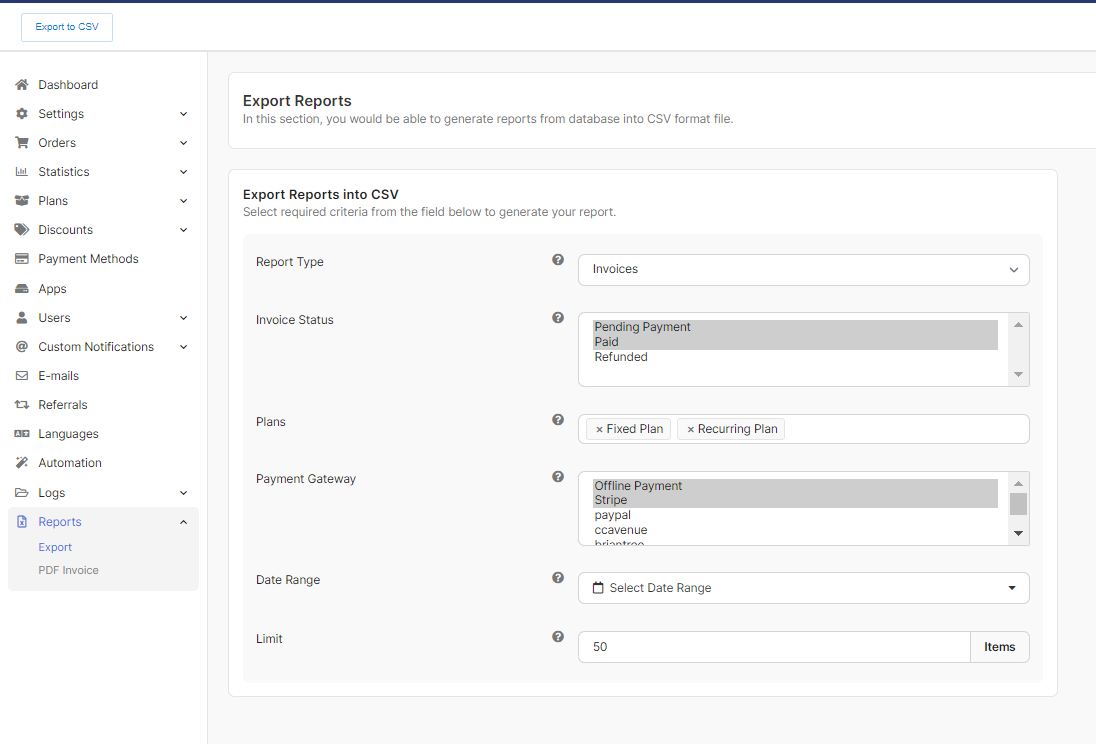Collapse the Reports submenu chevron

click(x=183, y=522)
